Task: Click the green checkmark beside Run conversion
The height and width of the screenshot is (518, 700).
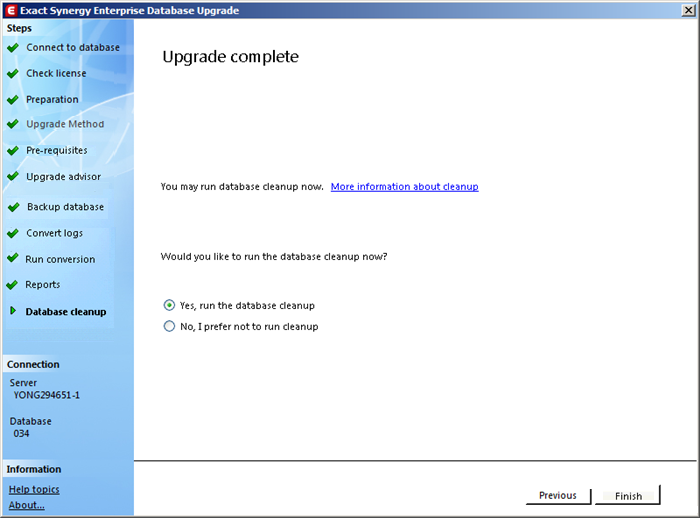Action: pyautogui.click(x=13, y=258)
